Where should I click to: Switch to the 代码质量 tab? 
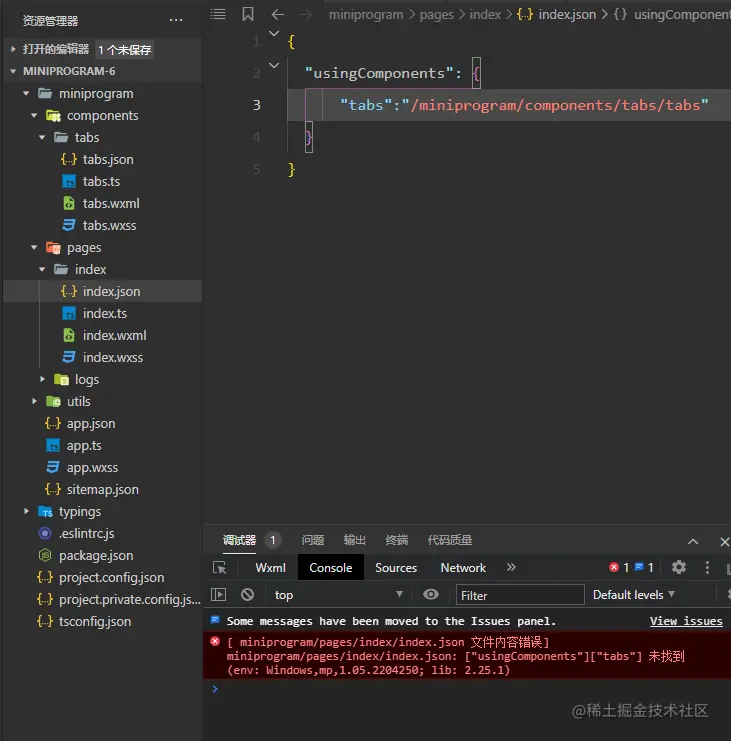tap(450, 540)
